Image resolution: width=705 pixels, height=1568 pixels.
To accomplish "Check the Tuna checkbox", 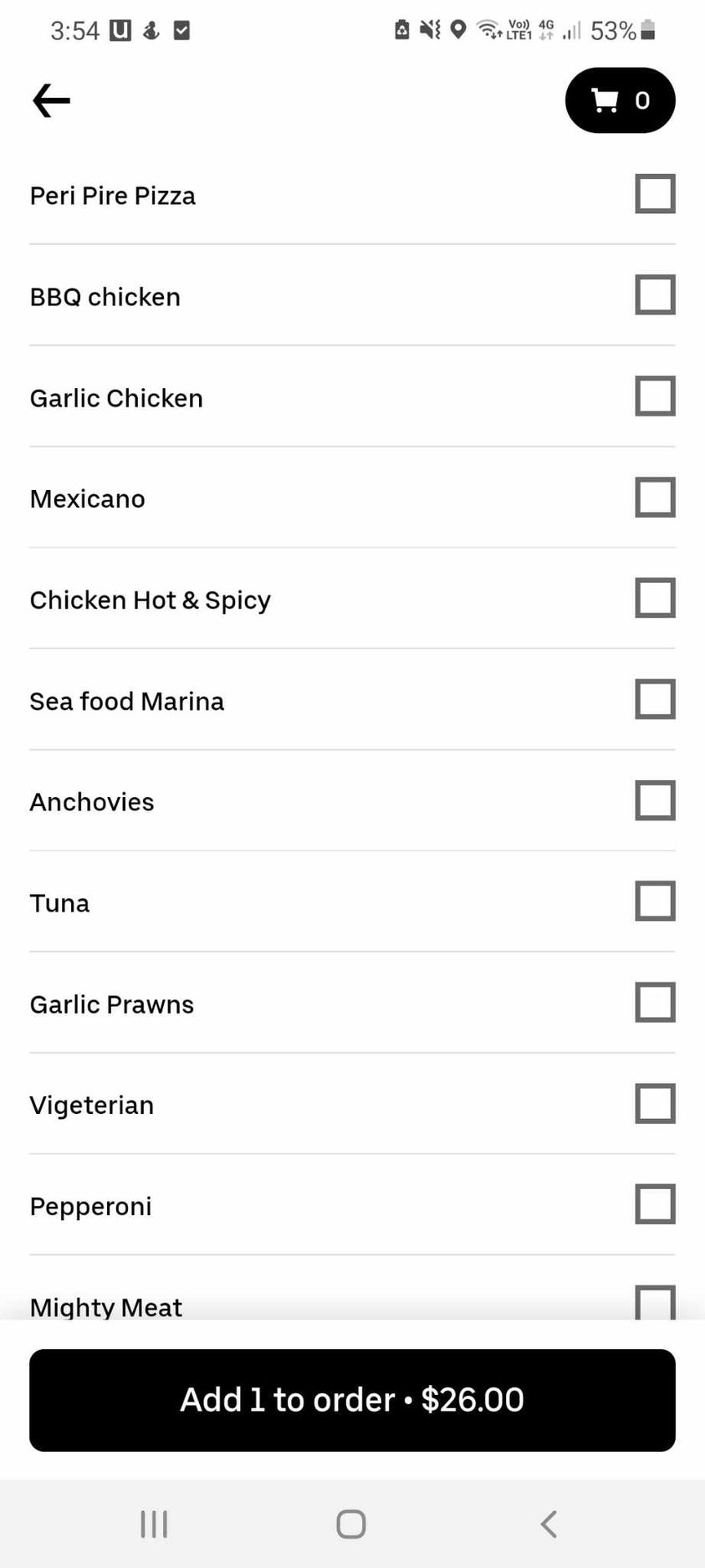I will point(655,901).
